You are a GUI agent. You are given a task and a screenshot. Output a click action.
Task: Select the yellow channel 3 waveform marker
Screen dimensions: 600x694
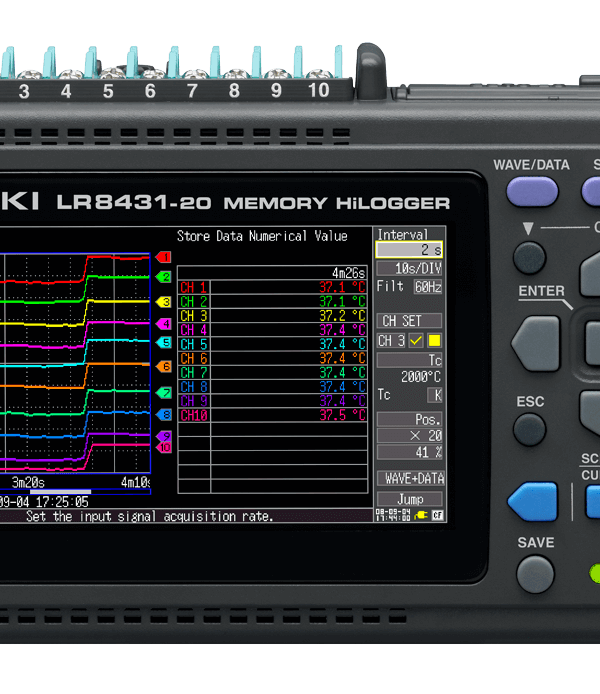(164, 302)
